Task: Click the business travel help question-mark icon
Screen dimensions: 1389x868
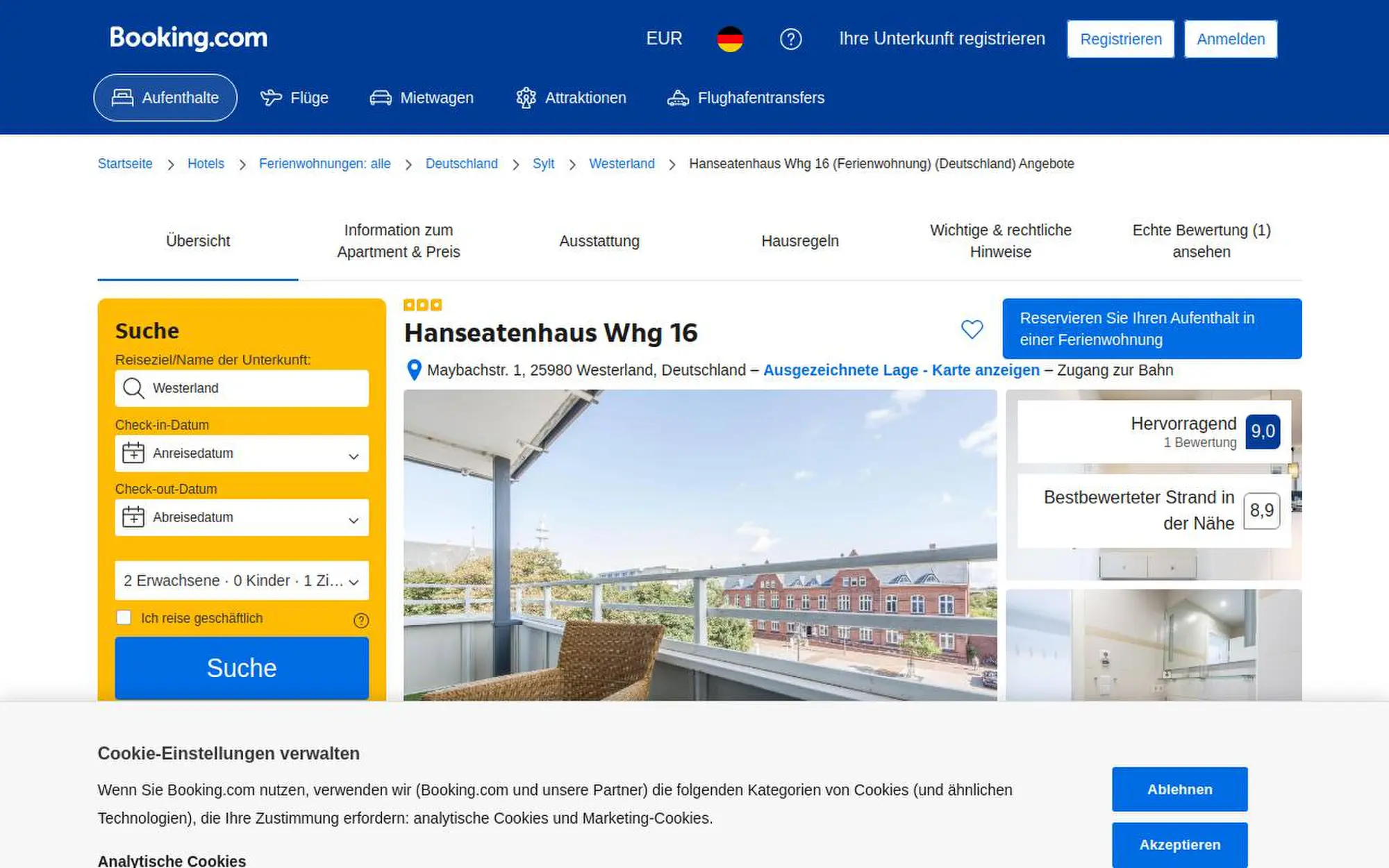Action: (x=361, y=620)
